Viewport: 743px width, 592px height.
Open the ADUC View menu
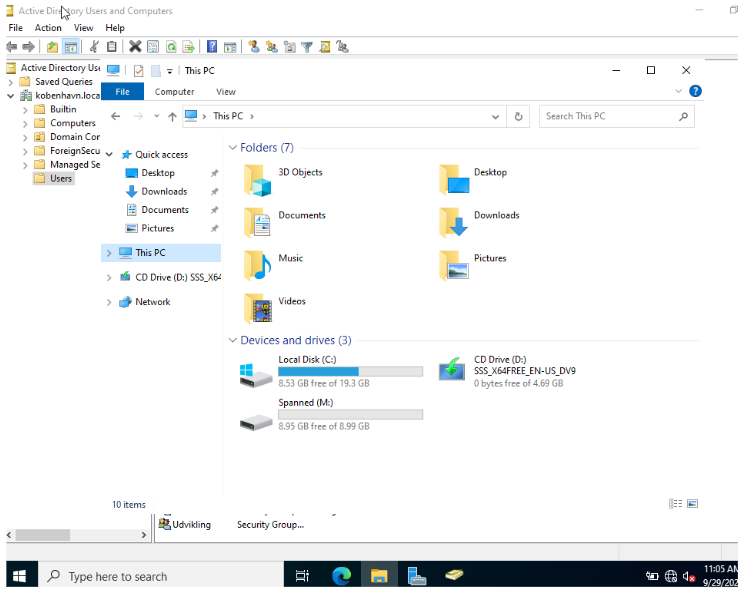click(x=83, y=27)
